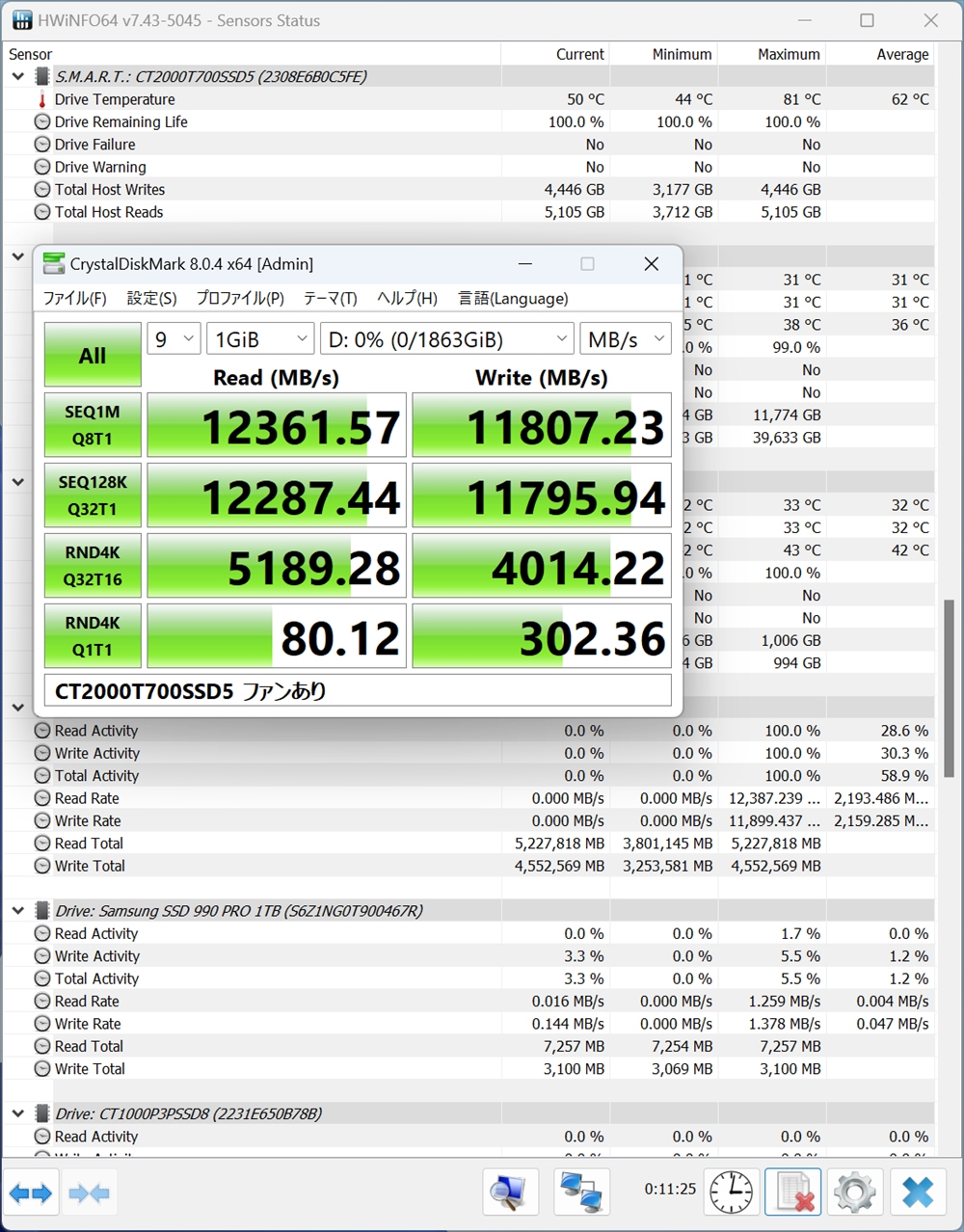Click the reset clock timer icon
This screenshot has height=1232, width=964.
[732, 1193]
